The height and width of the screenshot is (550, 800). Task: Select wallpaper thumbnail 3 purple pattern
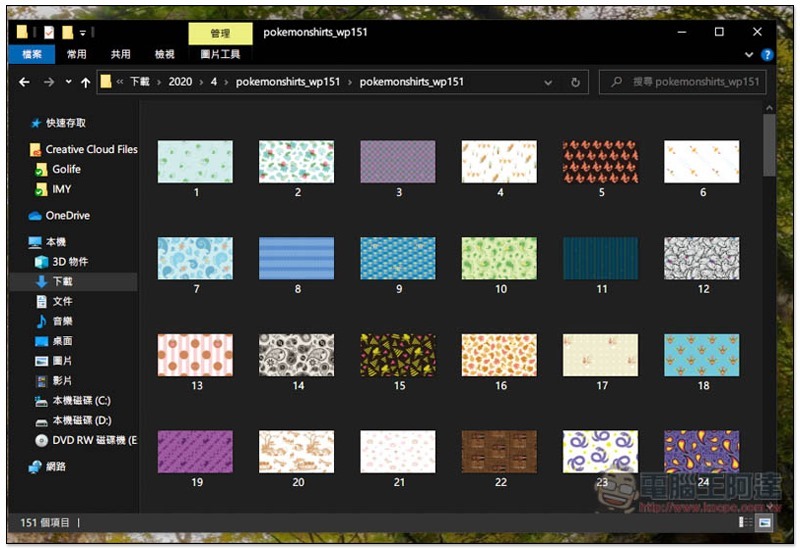point(398,162)
